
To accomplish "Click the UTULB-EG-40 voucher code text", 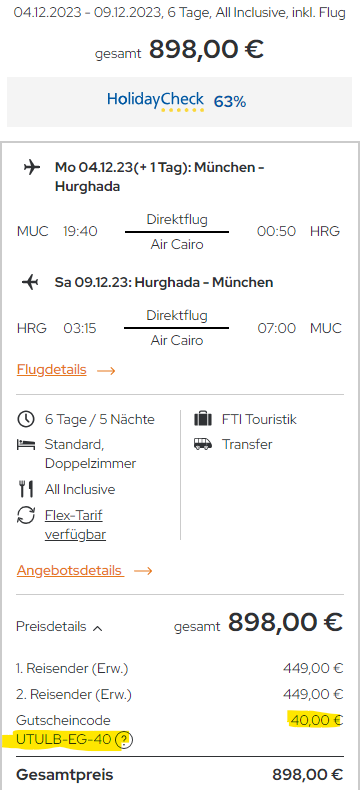I will (x=64, y=740).
